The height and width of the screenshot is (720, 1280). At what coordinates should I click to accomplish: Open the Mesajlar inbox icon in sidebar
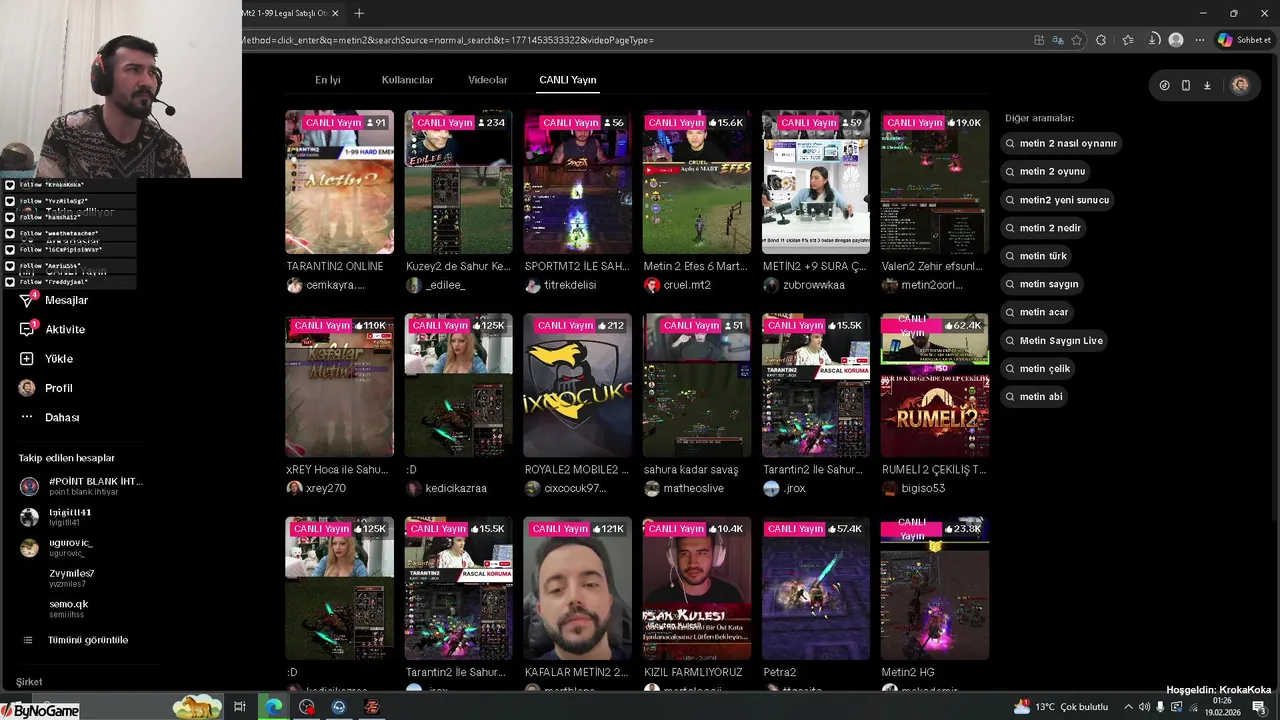coord(27,300)
